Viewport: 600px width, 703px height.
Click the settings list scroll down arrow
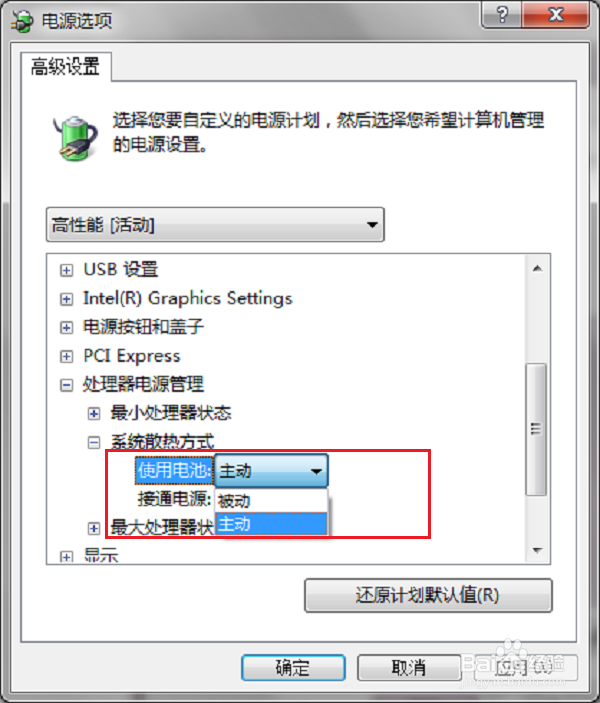coord(537,550)
